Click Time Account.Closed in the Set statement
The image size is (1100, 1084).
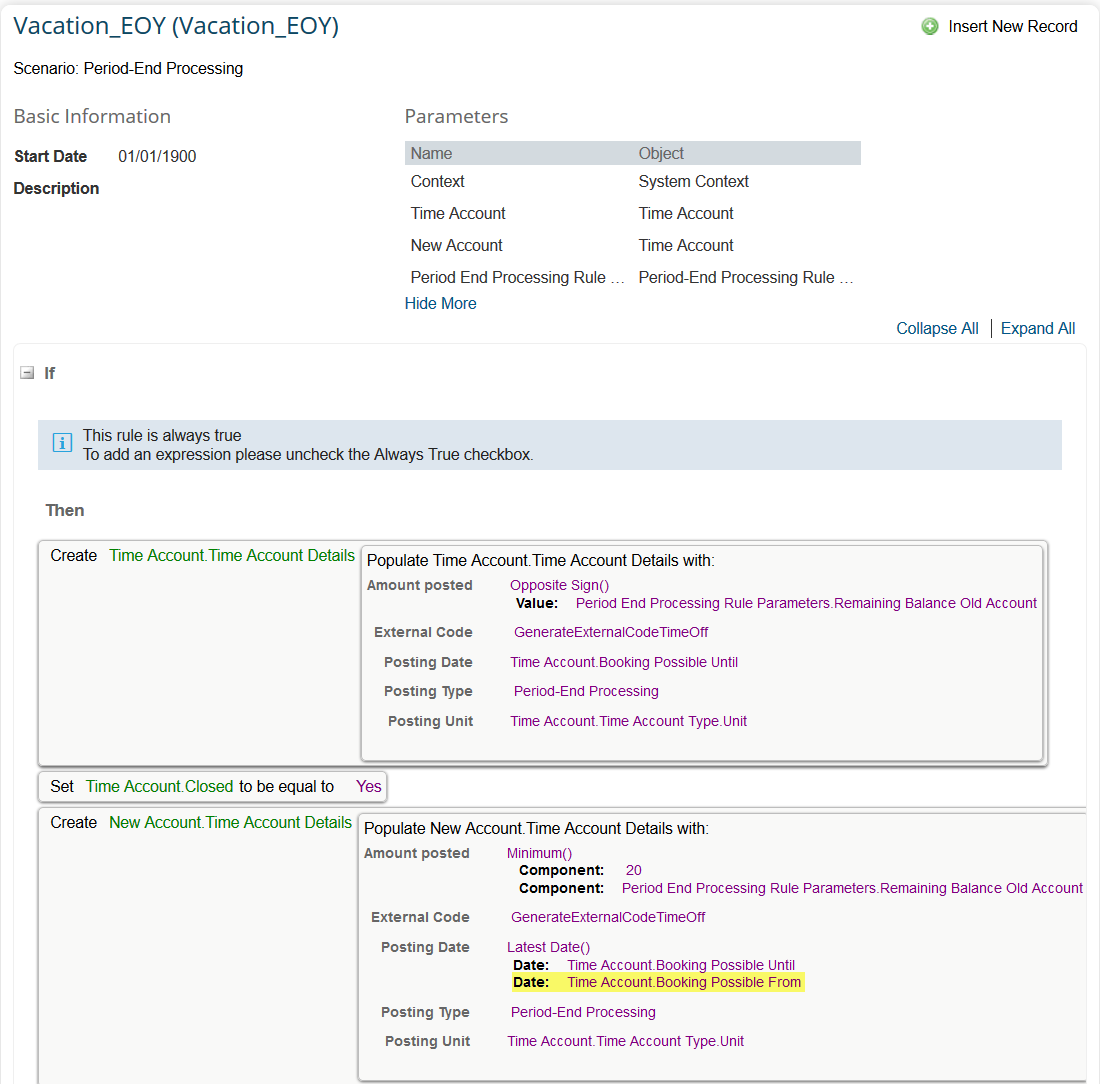point(159,787)
